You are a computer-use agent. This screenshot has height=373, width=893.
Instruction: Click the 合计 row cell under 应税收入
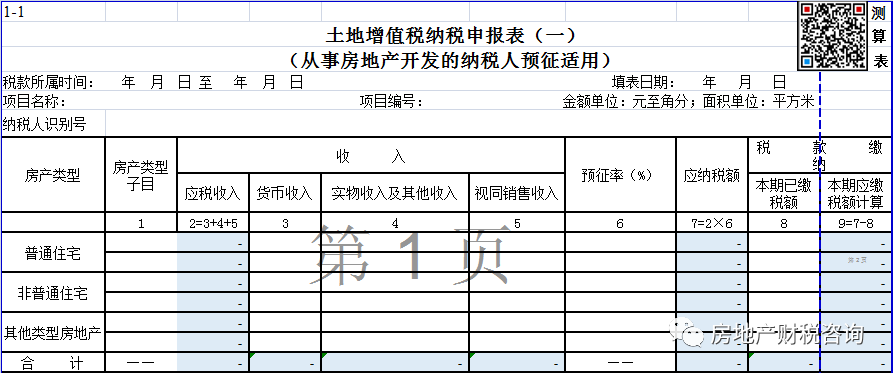(213, 362)
